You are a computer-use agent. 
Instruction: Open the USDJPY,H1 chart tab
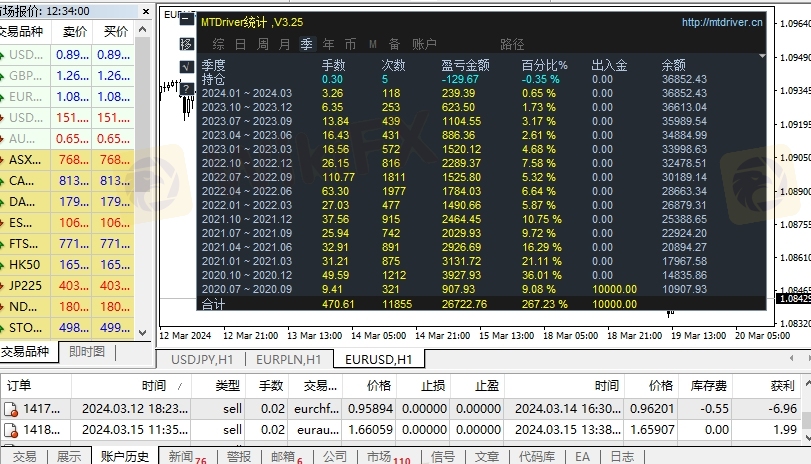(x=202, y=360)
